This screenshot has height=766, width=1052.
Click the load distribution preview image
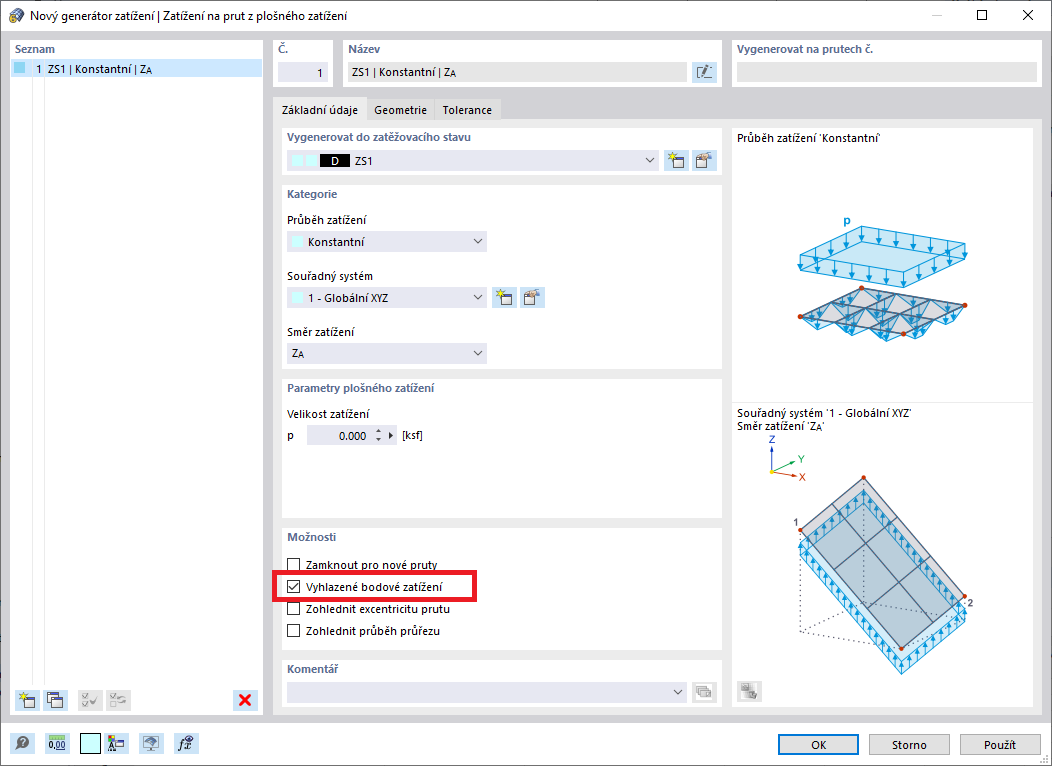click(x=882, y=278)
